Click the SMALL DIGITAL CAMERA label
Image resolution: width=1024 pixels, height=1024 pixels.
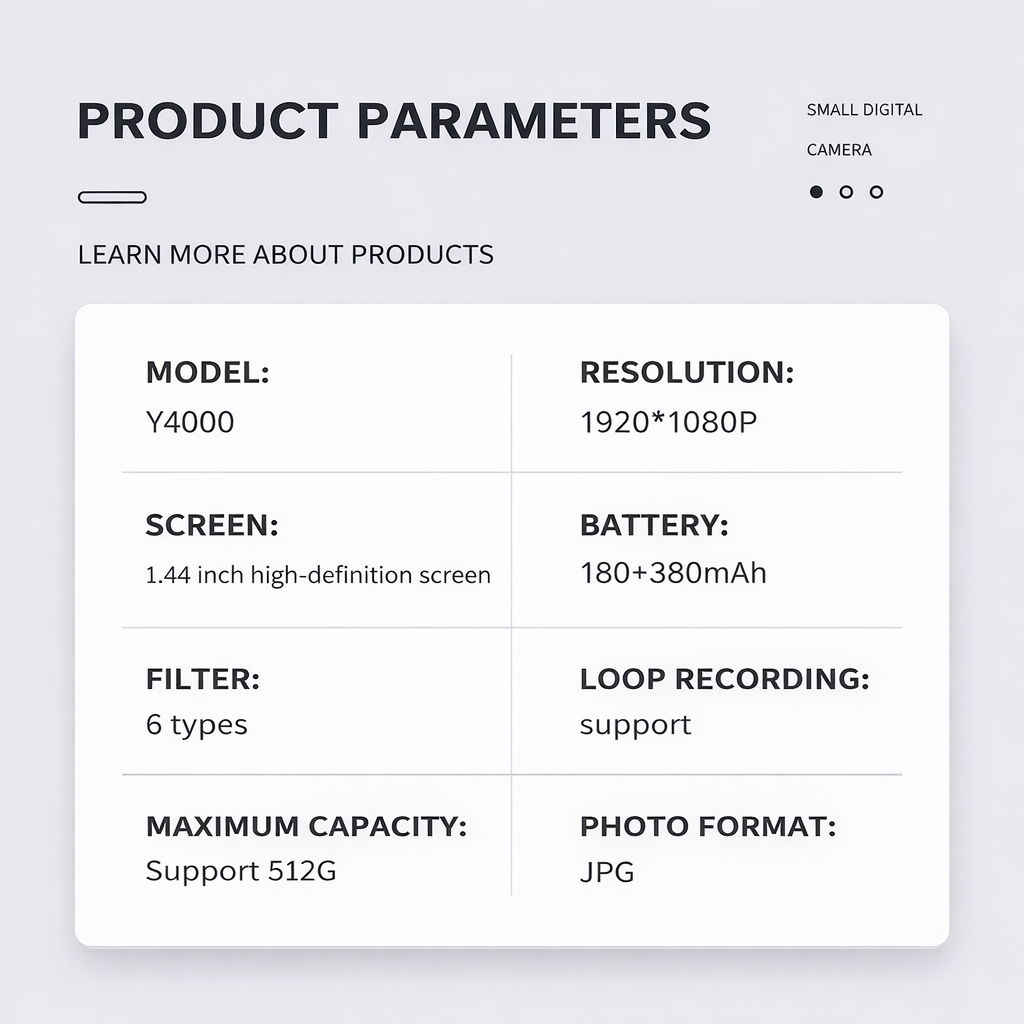[864, 130]
